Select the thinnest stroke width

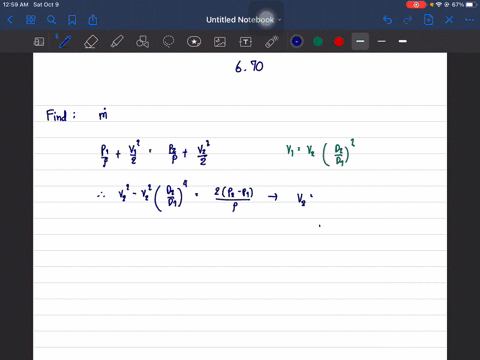pyautogui.click(x=382, y=41)
